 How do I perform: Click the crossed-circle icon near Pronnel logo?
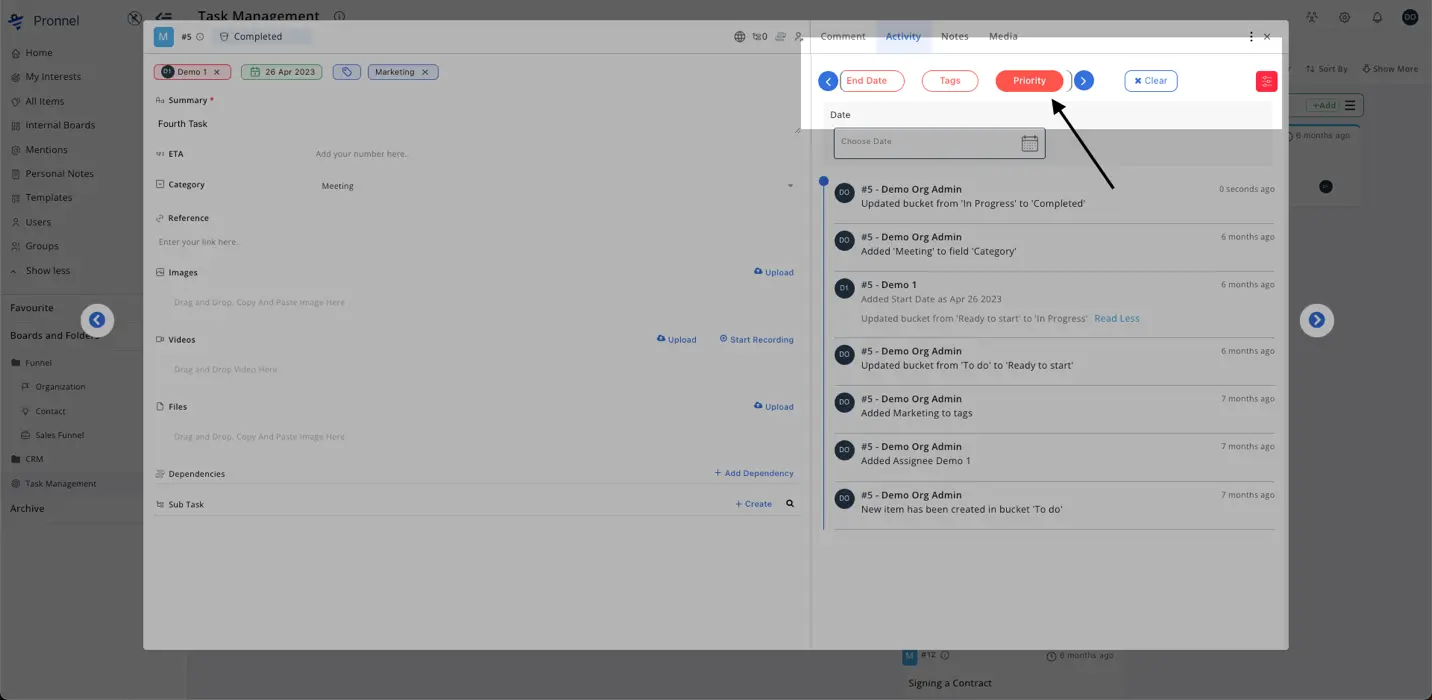[x=135, y=17]
